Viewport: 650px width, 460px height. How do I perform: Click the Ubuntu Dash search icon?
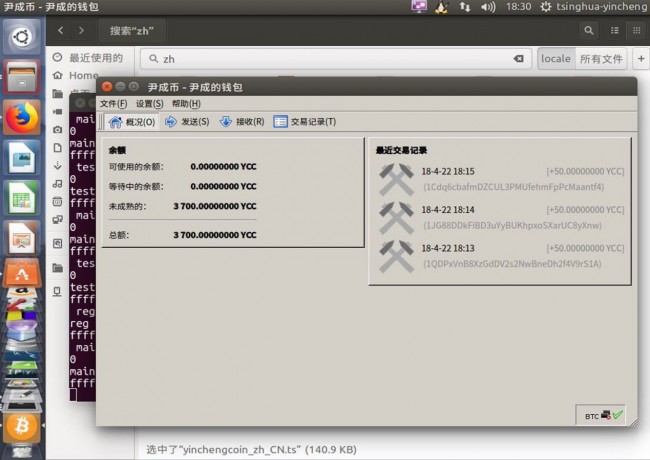coord(21,38)
